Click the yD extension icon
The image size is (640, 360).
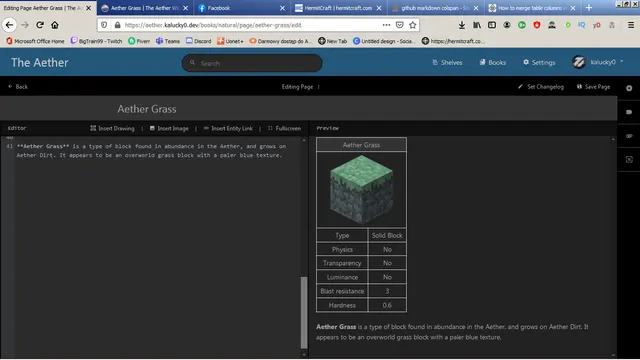596,25
